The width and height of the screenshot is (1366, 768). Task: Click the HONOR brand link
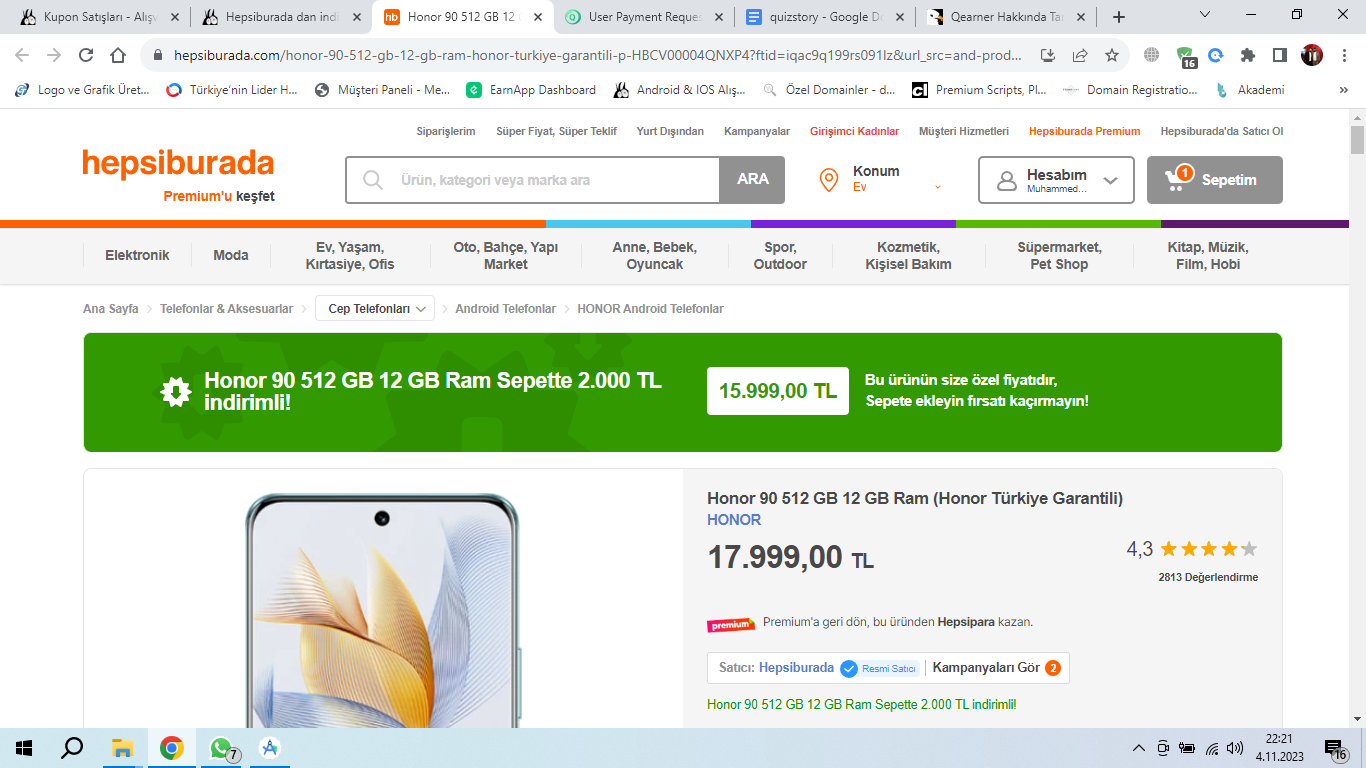point(734,520)
